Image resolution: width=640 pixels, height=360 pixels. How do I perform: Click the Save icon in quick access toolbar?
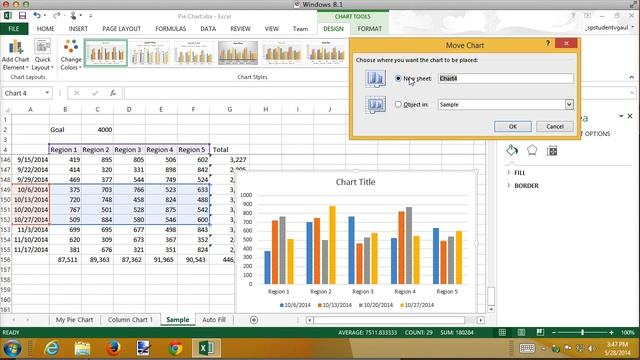(x=22, y=16)
